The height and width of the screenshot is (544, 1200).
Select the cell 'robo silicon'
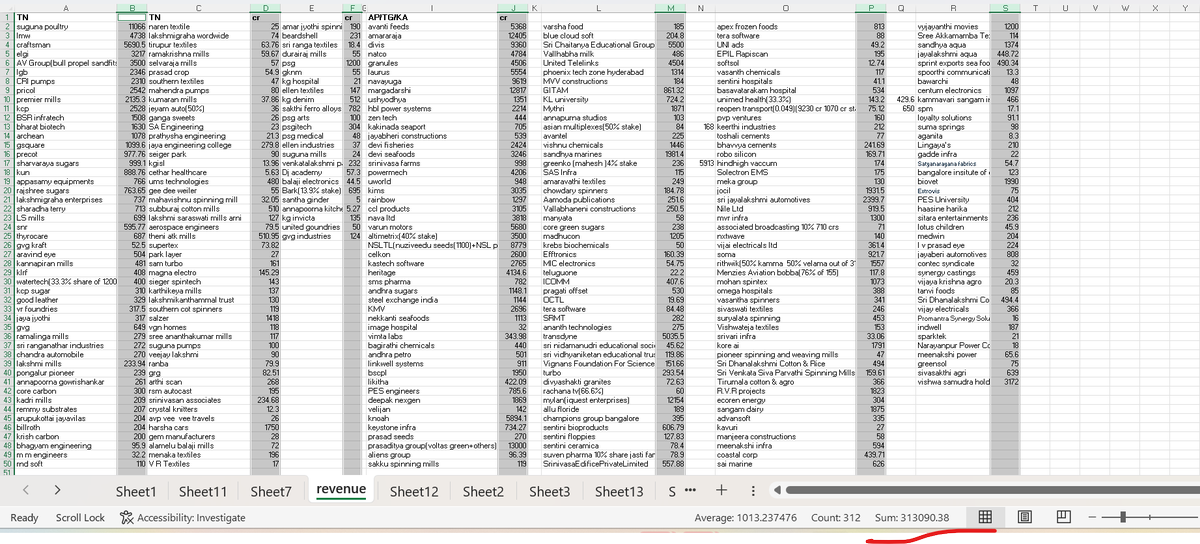(787, 155)
